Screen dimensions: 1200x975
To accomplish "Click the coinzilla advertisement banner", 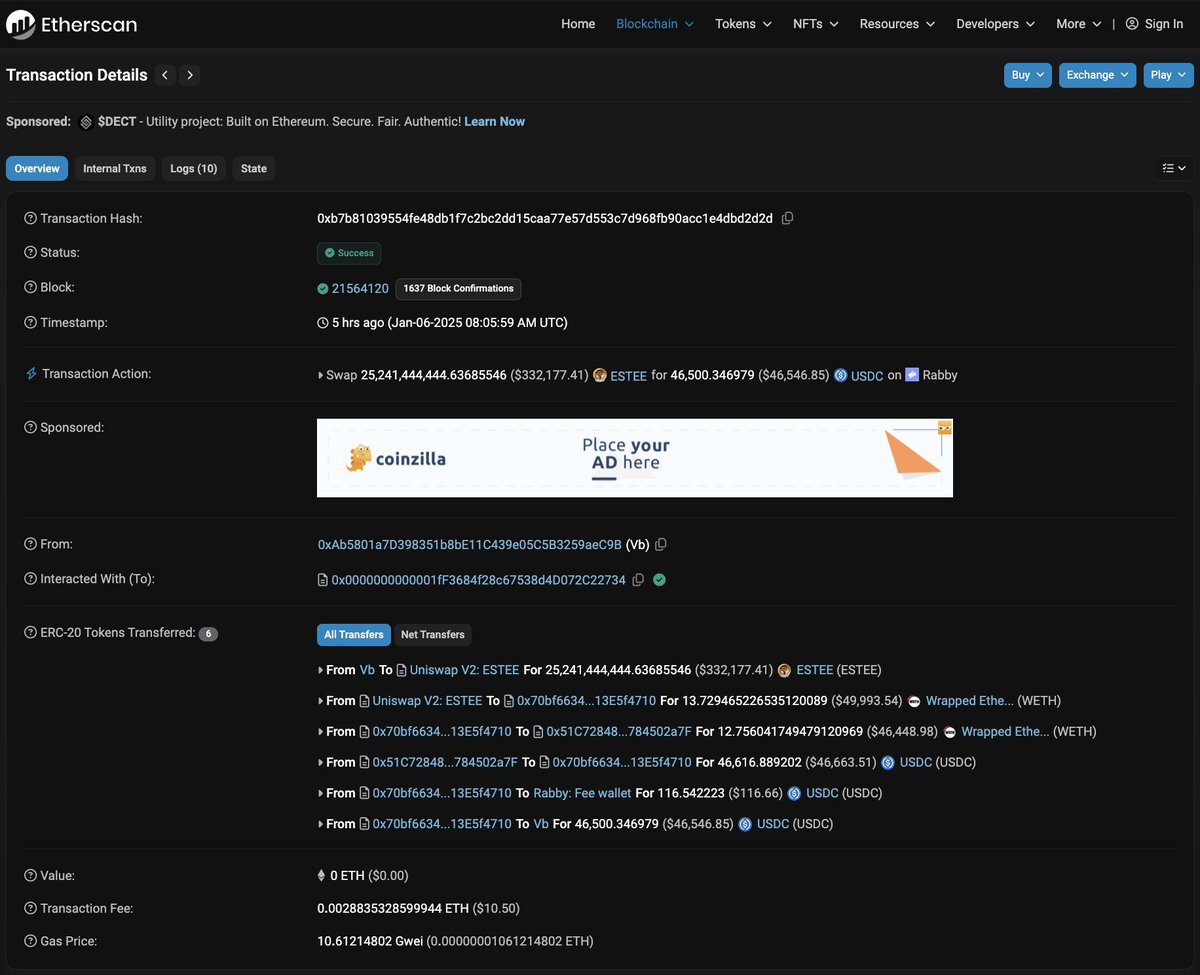I will click(x=634, y=456).
